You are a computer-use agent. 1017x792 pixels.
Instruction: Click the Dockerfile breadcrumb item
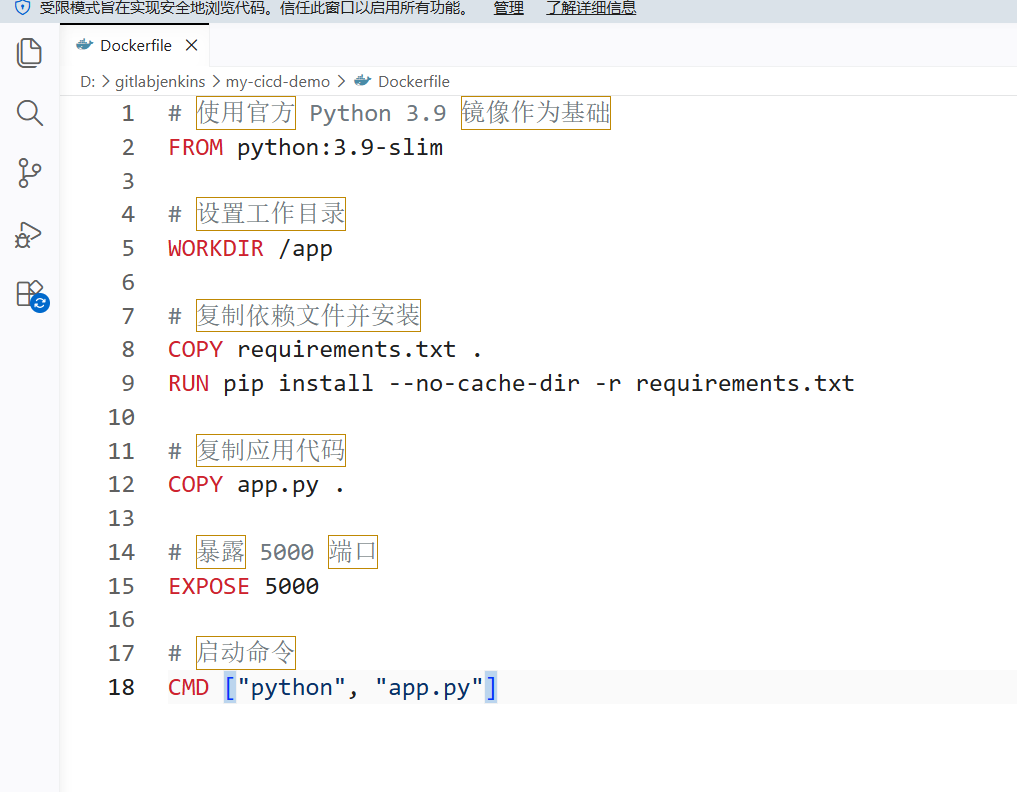414,82
